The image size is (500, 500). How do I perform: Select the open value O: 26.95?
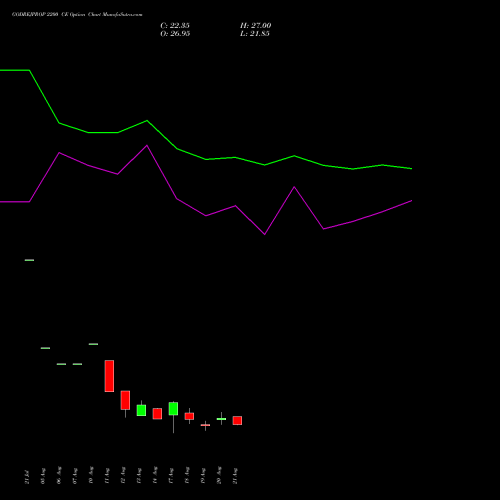click(x=175, y=34)
